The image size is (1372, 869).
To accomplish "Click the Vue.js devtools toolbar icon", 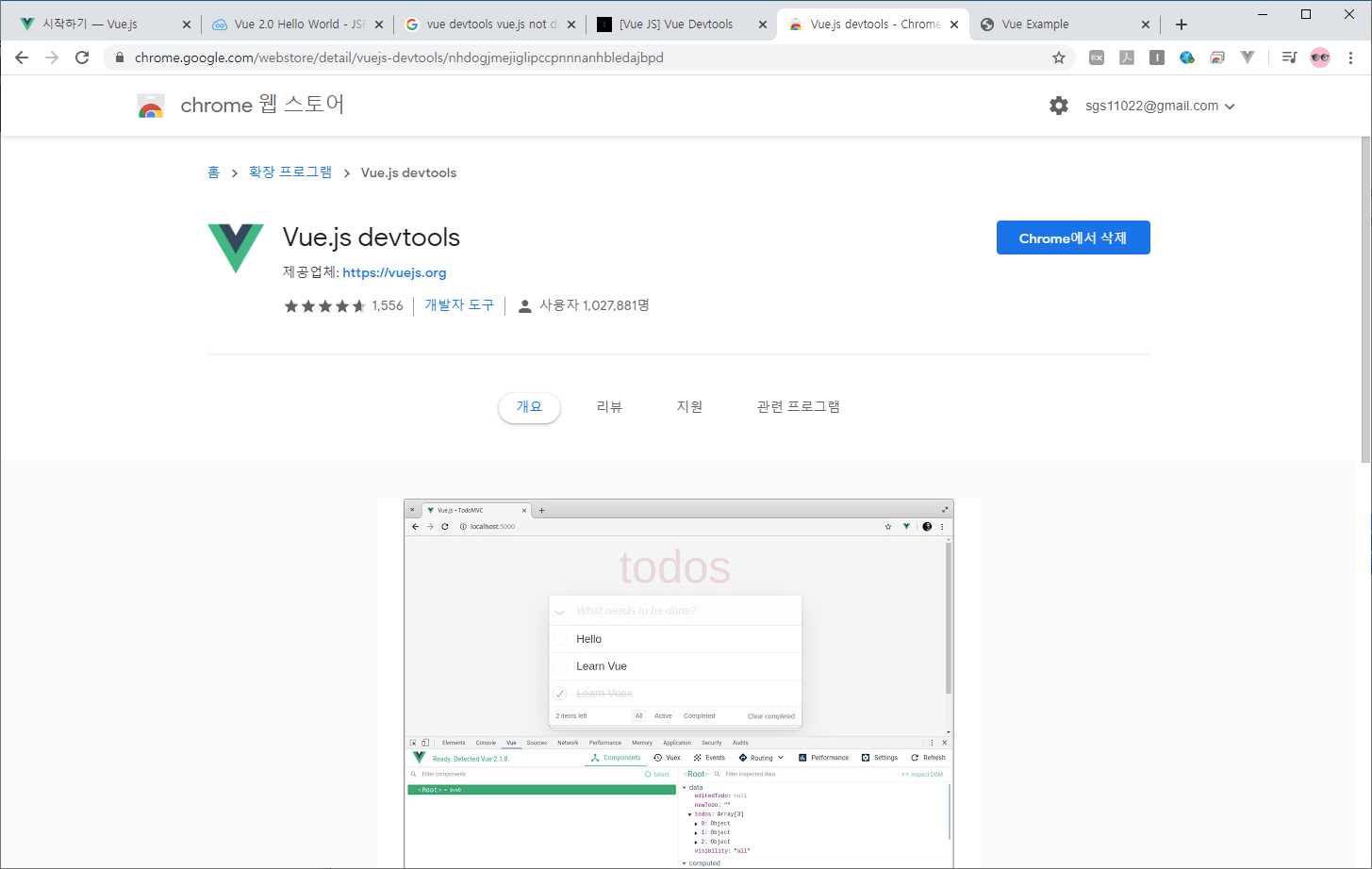I will click(1248, 57).
